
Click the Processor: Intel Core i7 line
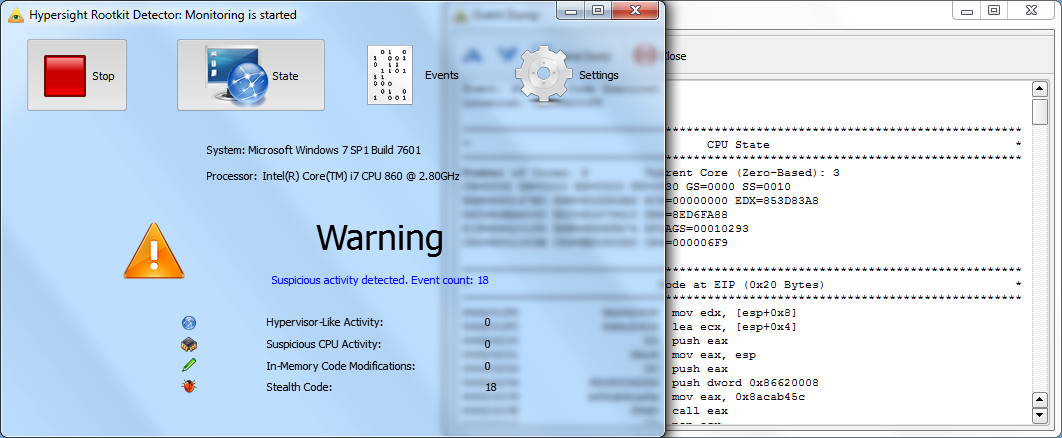[333, 176]
